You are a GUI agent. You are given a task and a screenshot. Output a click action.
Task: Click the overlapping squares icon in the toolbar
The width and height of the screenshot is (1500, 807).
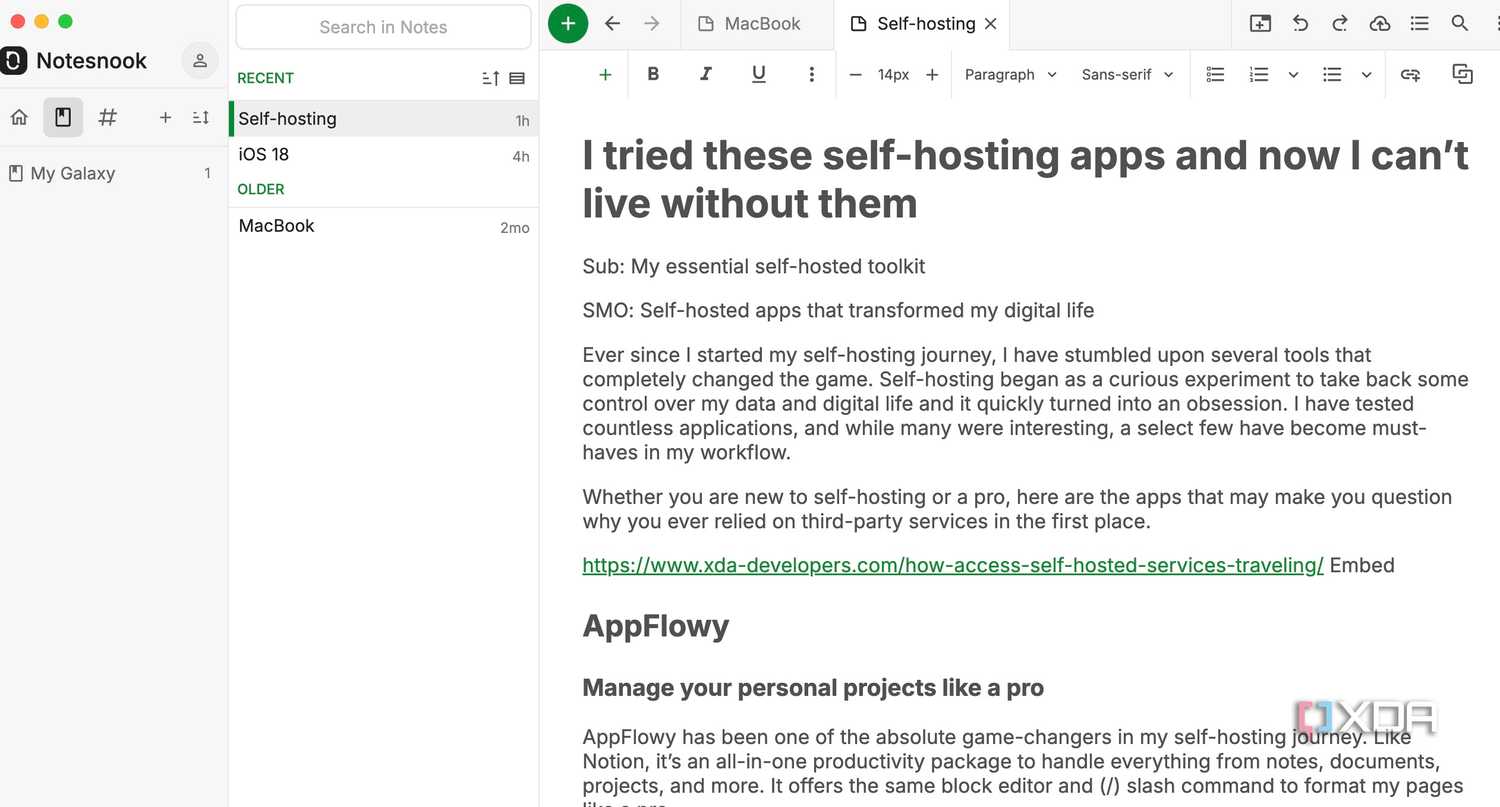click(1463, 75)
